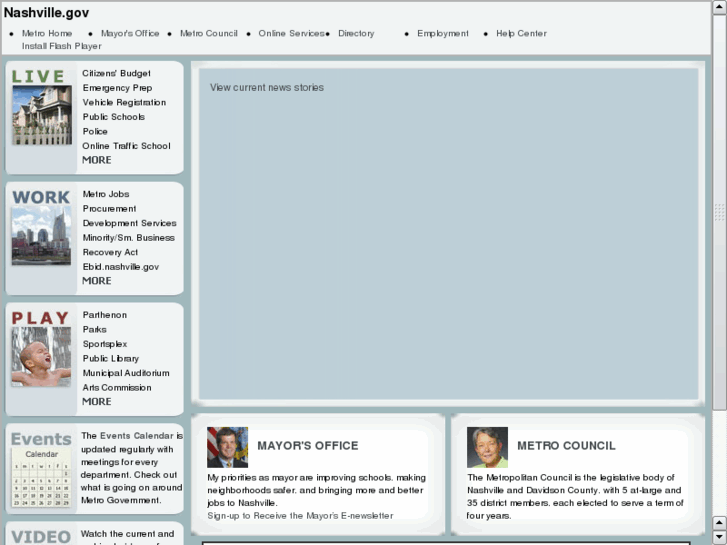727x545 pixels.
Task: Select Online Services in navigation bar
Action: [292, 33]
